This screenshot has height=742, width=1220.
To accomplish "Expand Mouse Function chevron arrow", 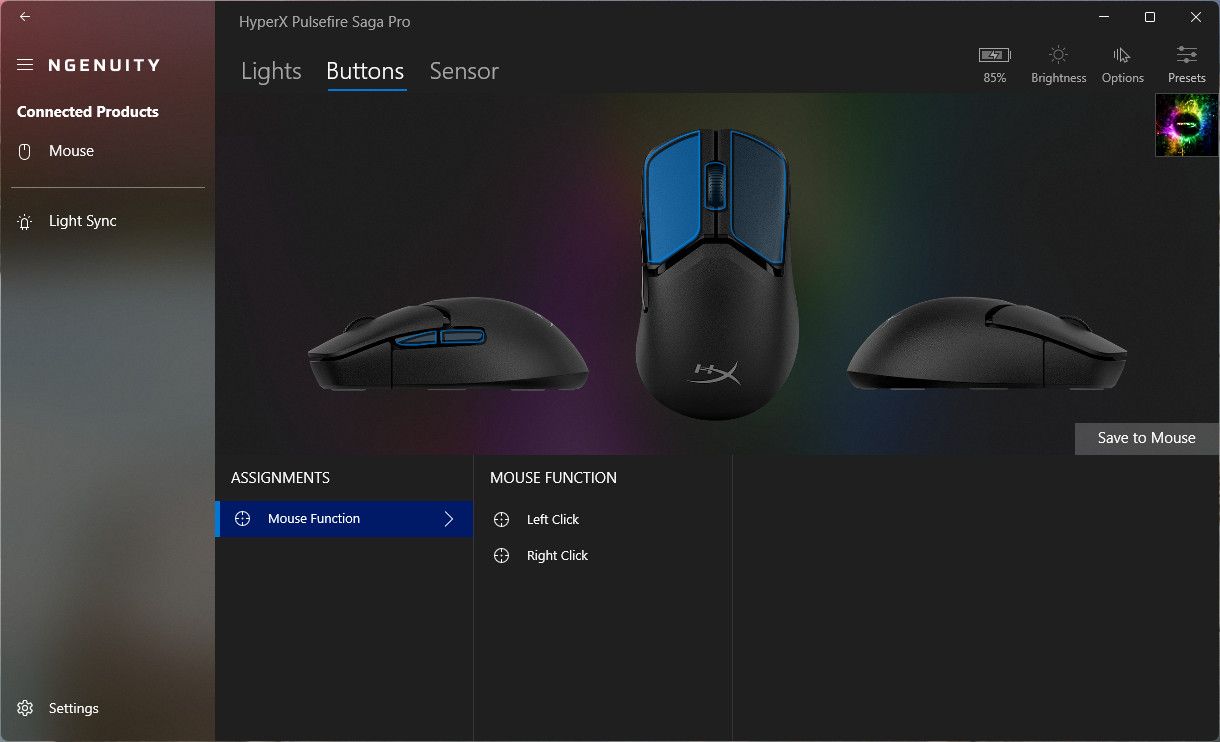I will pos(449,519).
